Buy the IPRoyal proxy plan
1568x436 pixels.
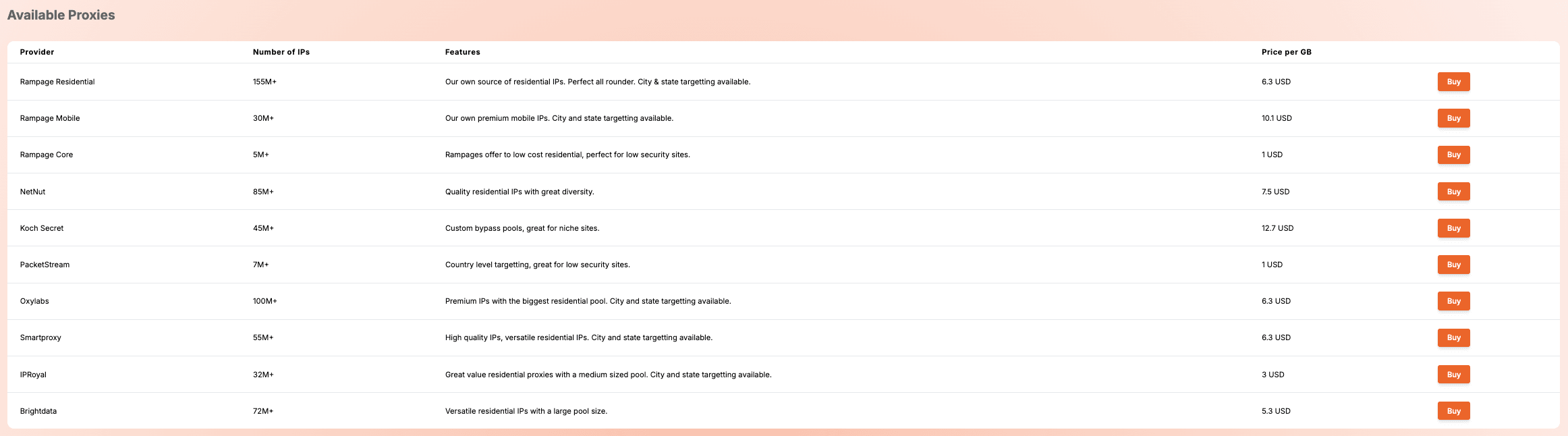click(1453, 375)
